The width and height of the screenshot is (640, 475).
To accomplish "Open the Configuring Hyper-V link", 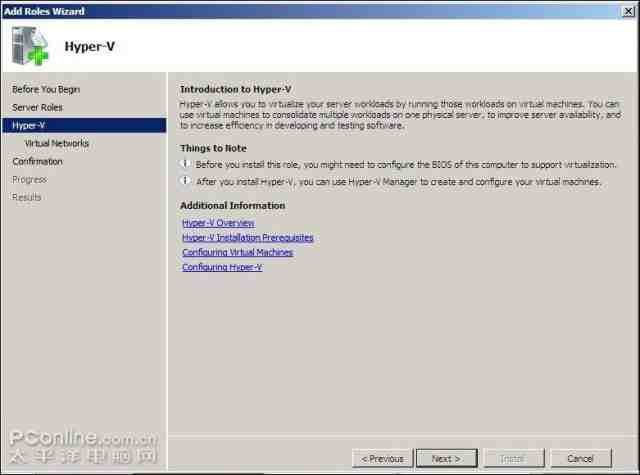I will (222, 267).
